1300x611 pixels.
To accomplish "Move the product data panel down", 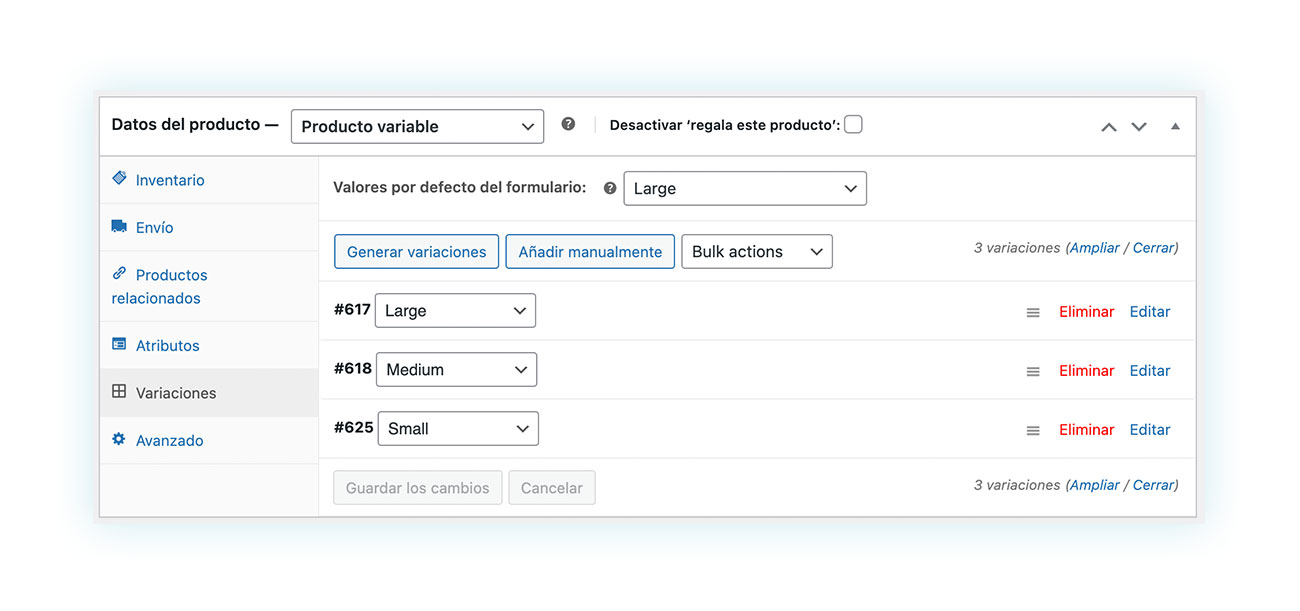I will (1139, 127).
